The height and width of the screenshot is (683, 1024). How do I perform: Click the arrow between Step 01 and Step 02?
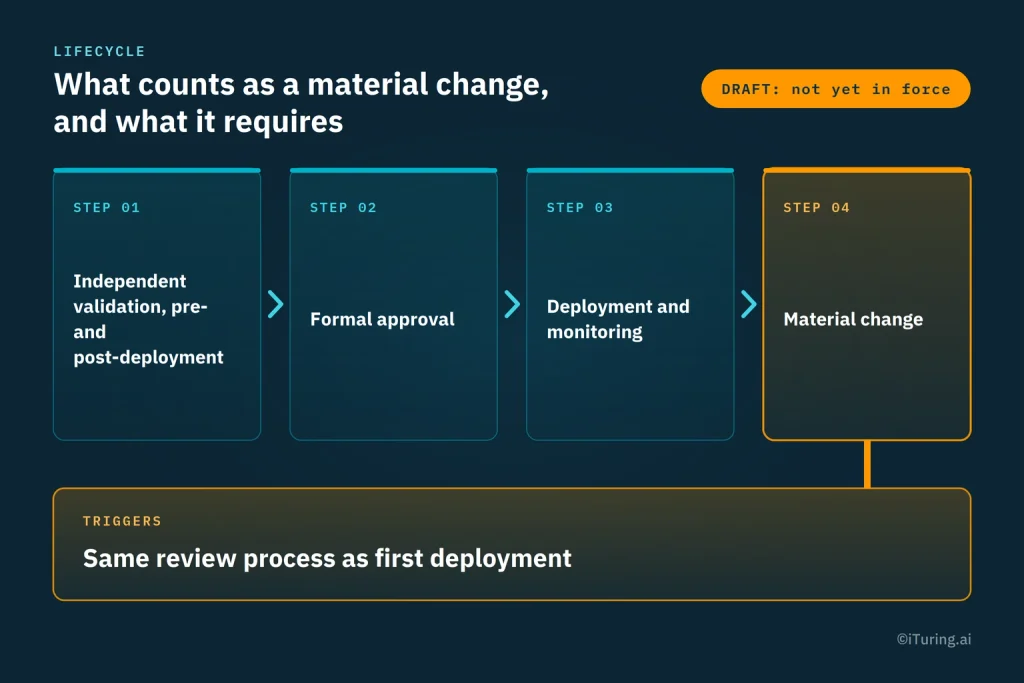pos(276,304)
